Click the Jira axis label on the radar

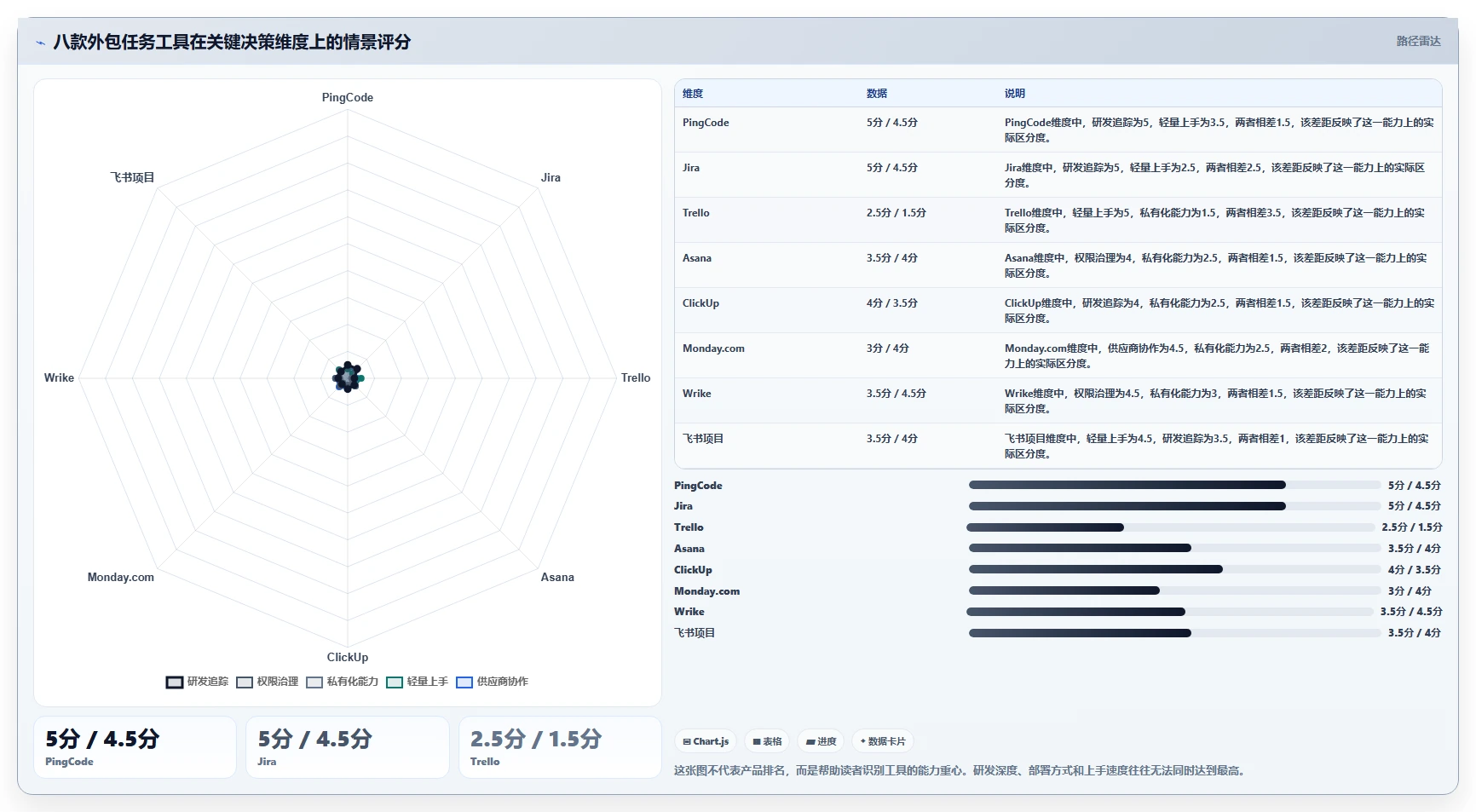coord(551,177)
